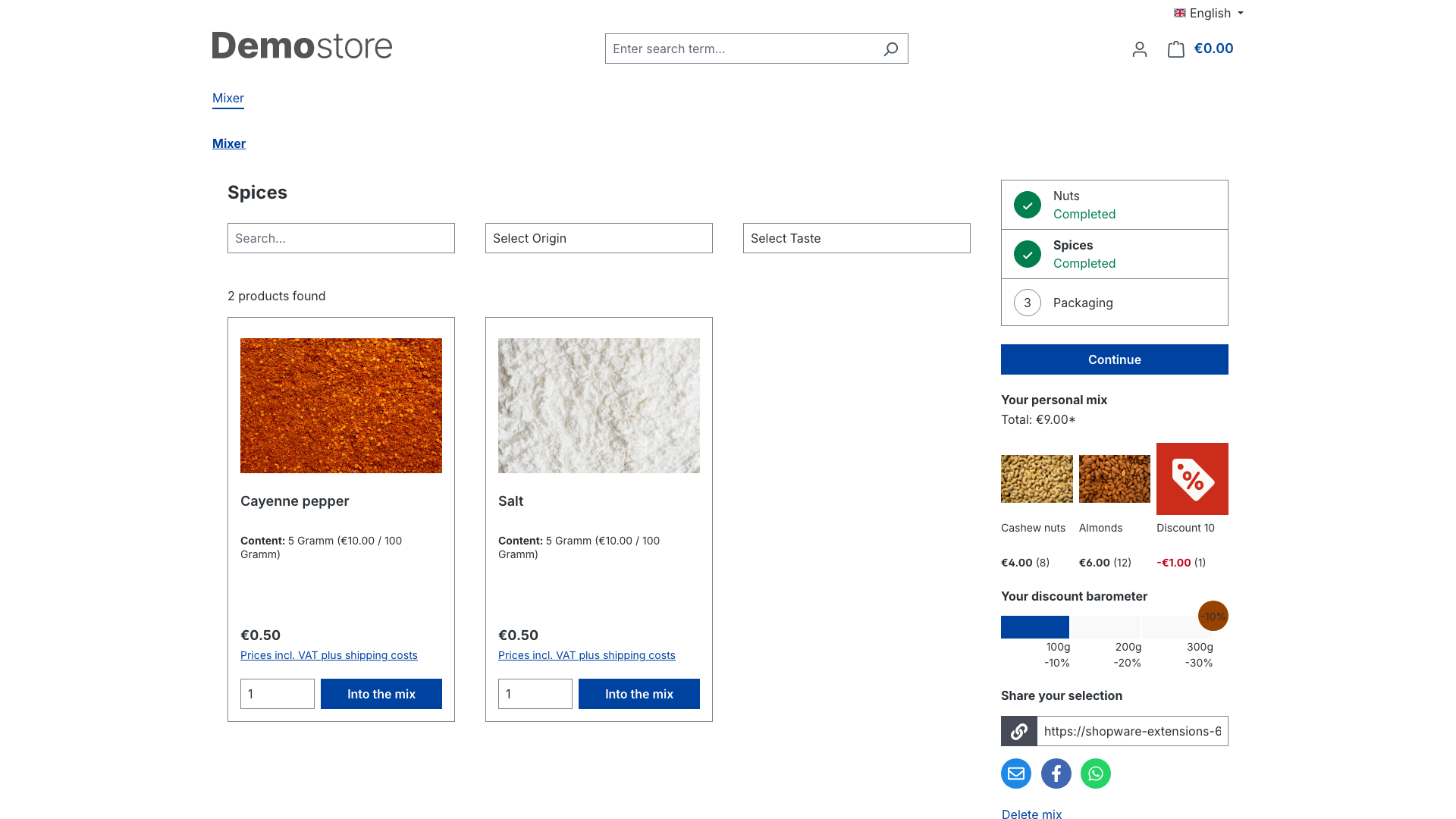Click the Cashew nuts label
The image size is (1456, 819).
pos(1033,528)
